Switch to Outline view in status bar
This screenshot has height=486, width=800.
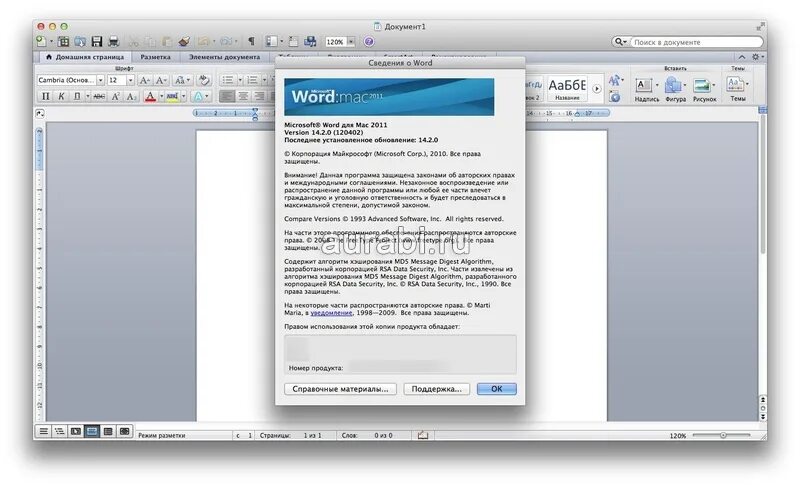coord(60,432)
